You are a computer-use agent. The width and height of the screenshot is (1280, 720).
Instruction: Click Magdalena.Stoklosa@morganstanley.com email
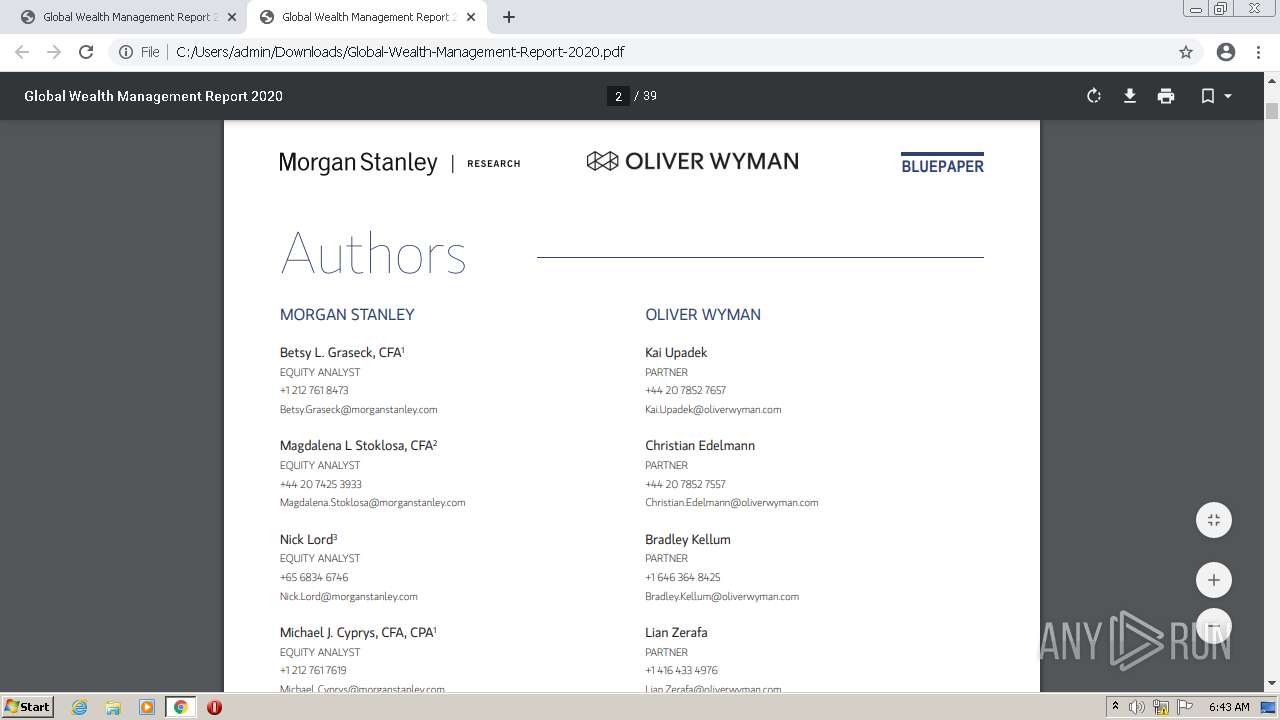click(x=372, y=502)
